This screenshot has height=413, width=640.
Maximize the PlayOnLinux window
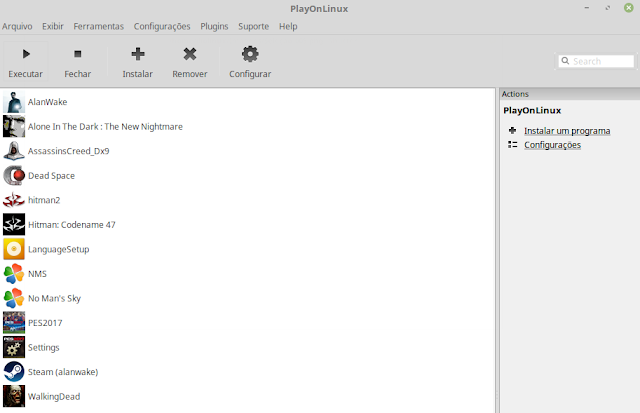tap(608, 8)
